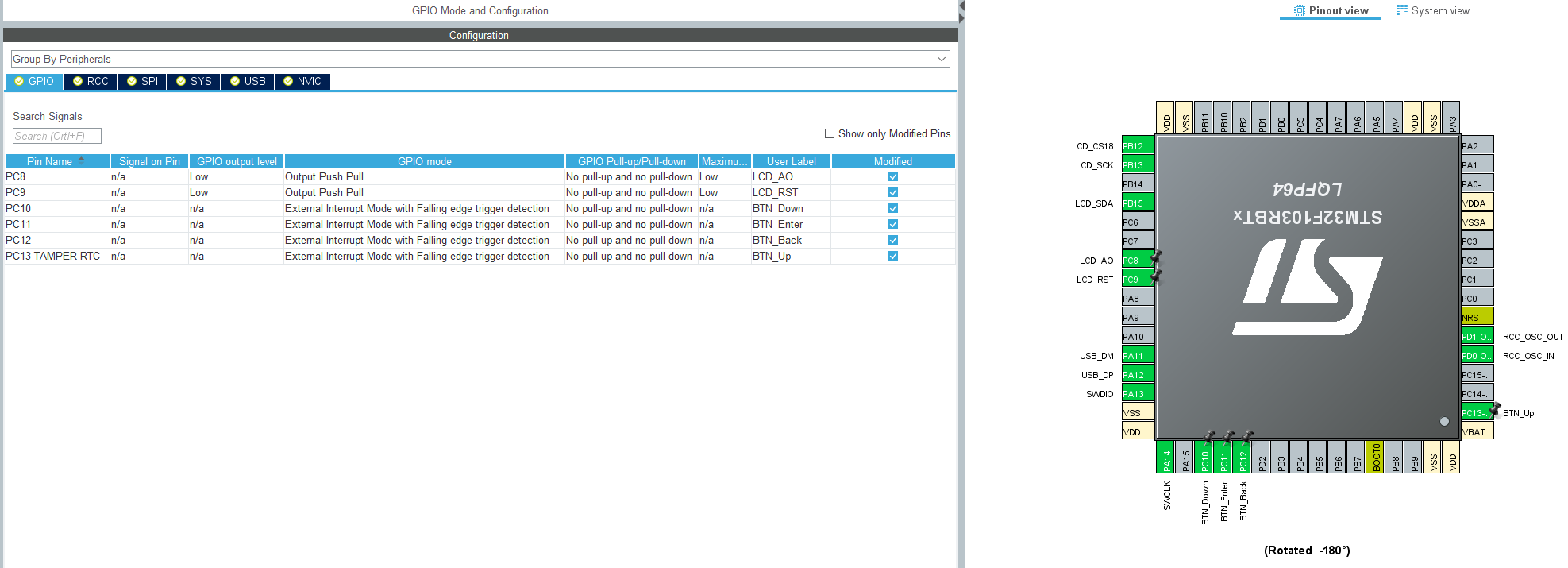1568x568 pixels.
Task: Collapse the panel using the divider arrow
Action: (961, 7)
